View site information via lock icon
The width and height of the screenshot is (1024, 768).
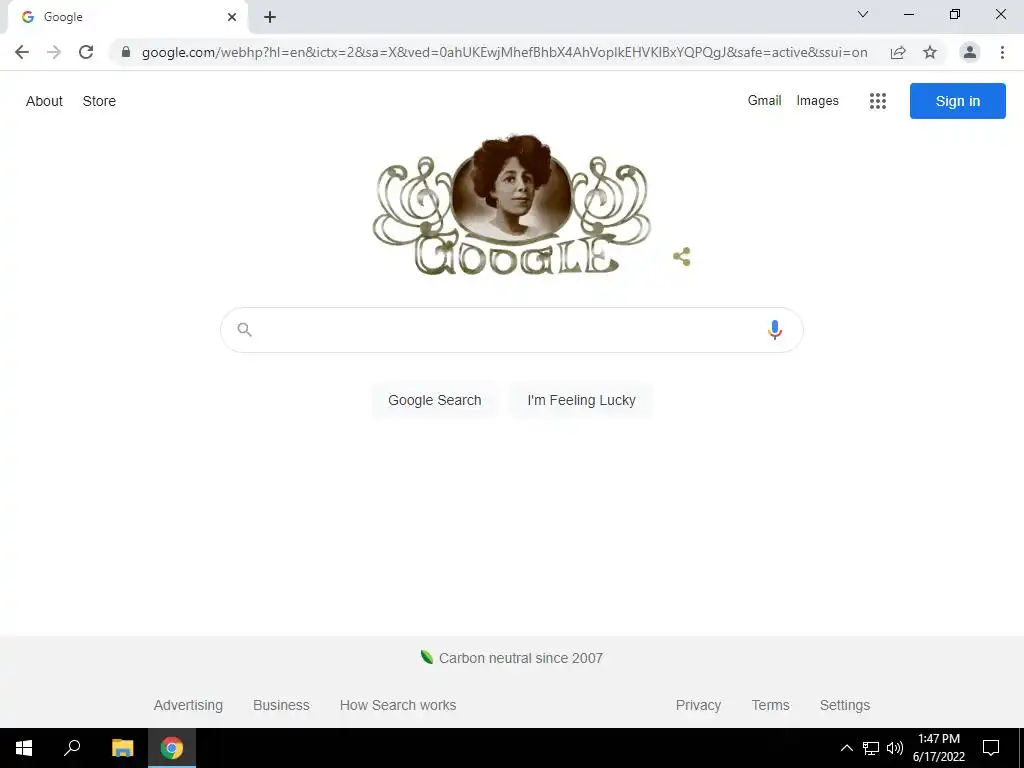coord(126,52)
